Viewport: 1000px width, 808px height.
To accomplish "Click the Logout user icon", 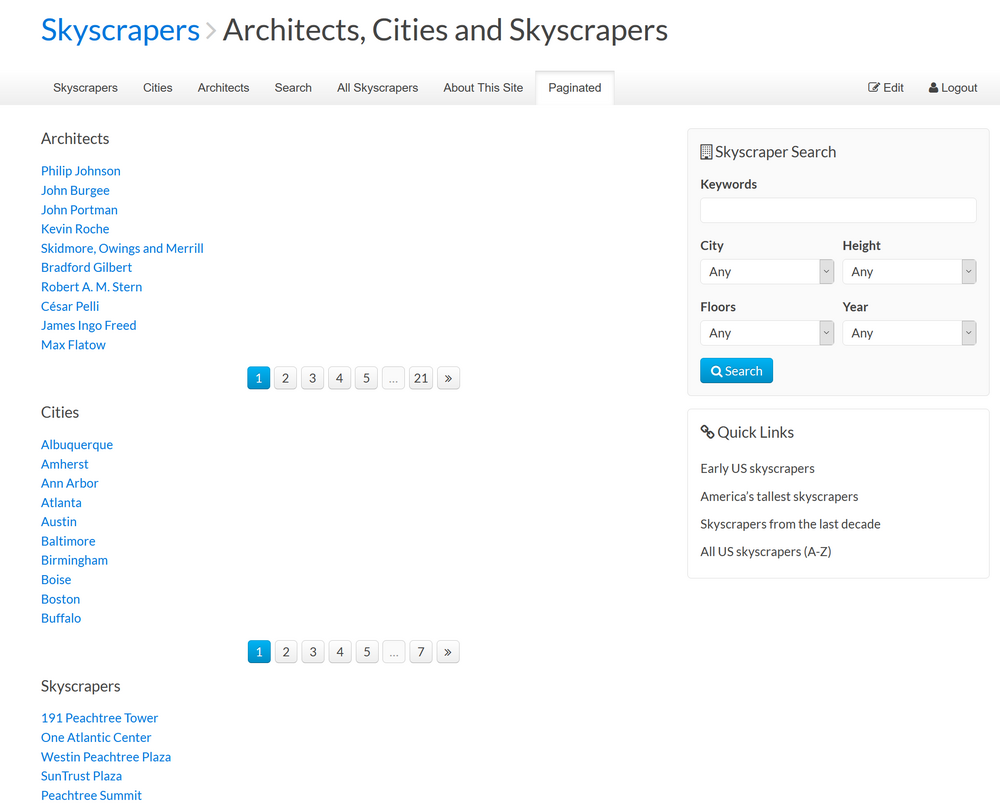I will coord(934,88).
